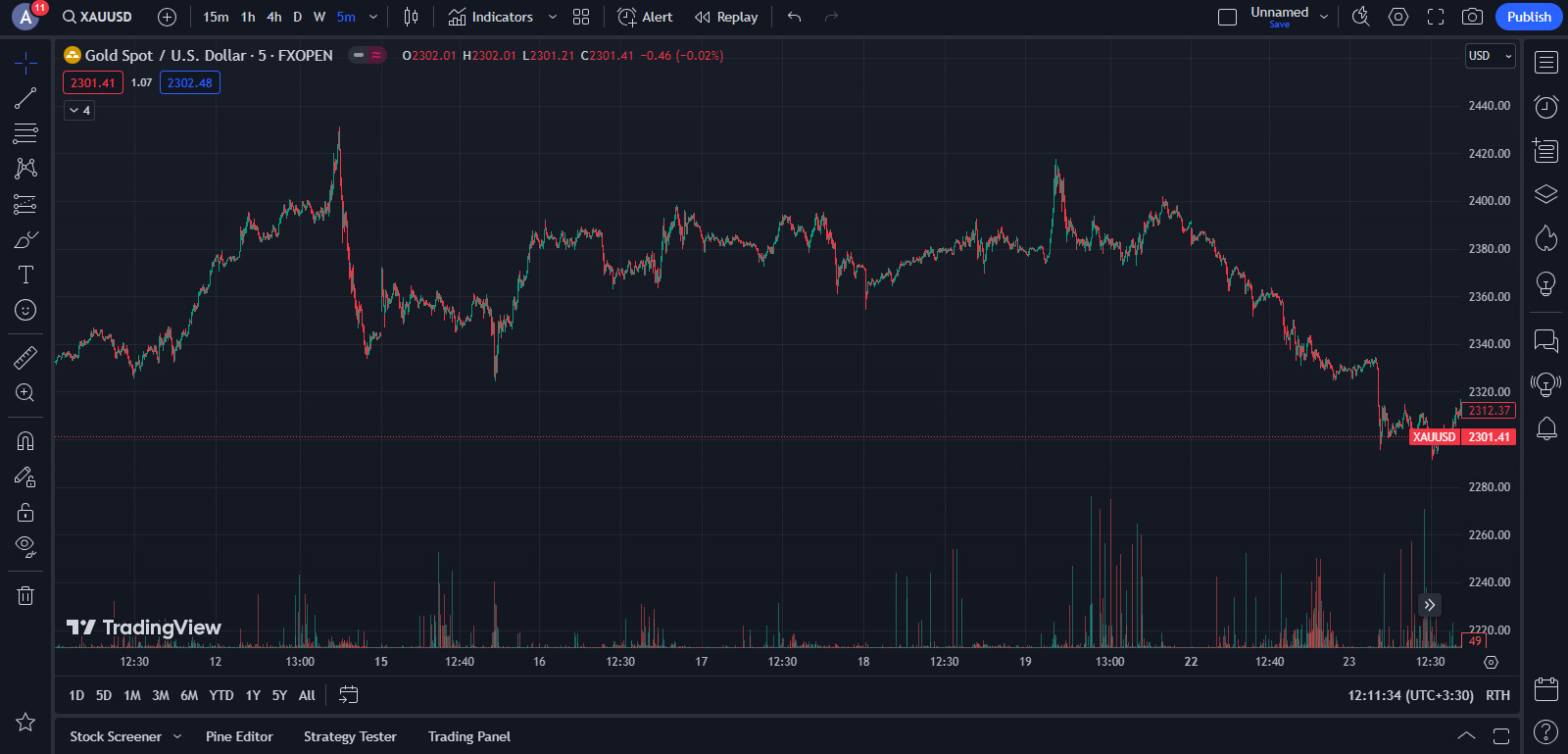This screenshot has width=1568, height=754.
Task: Open go to date picker
Action: tap(348, 695)
